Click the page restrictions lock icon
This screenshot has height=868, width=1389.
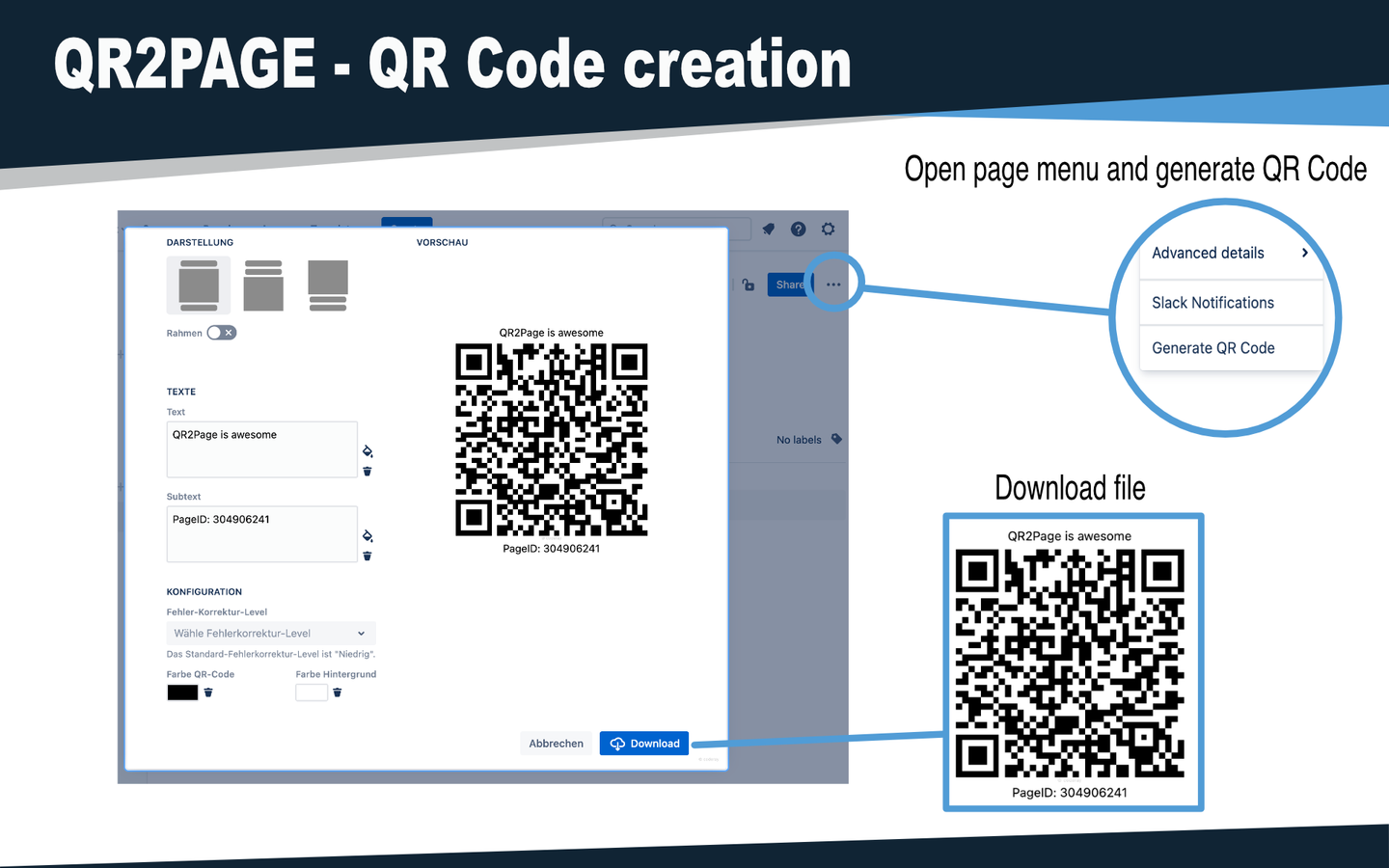(749, 285)
